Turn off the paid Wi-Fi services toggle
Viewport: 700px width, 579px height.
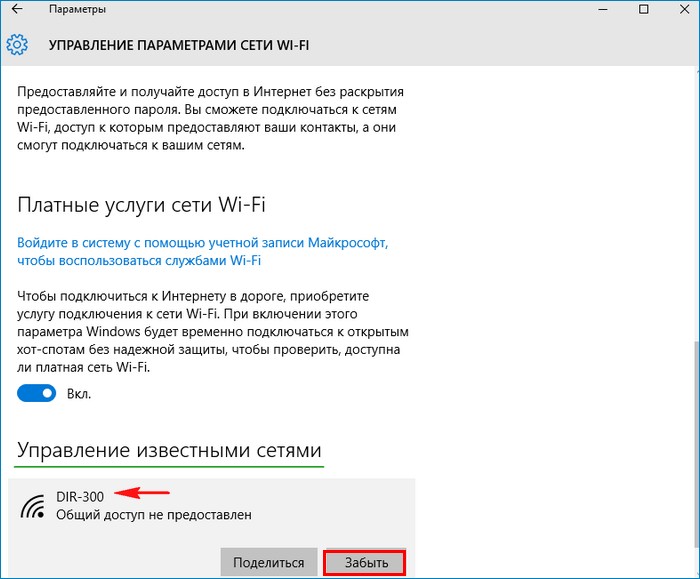[37, 393]
